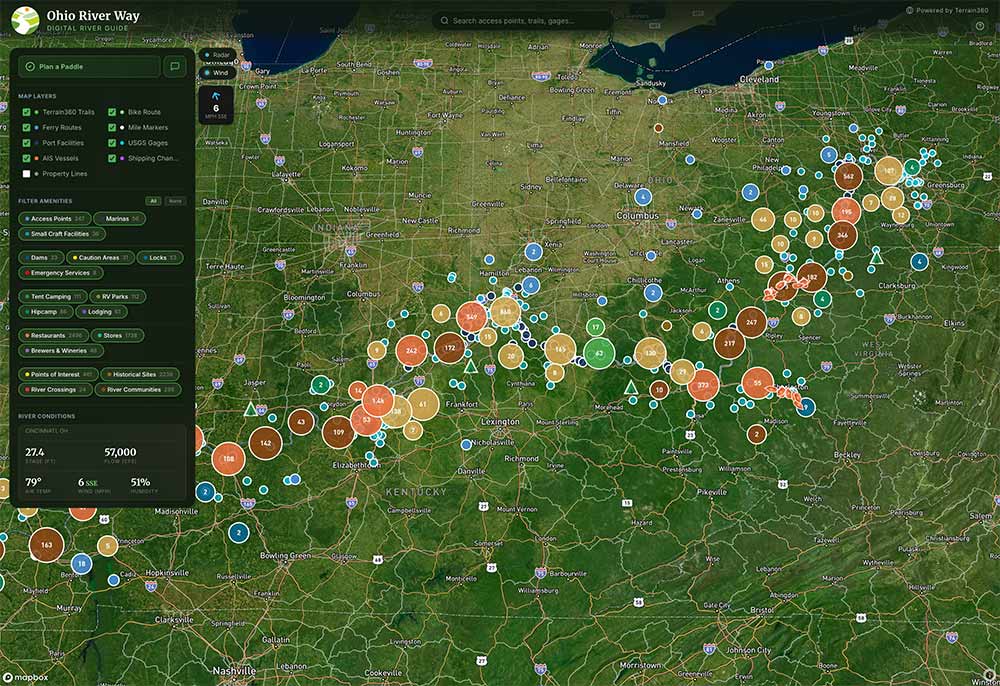Uncheck the USGS Gages layer

(112, 143)
